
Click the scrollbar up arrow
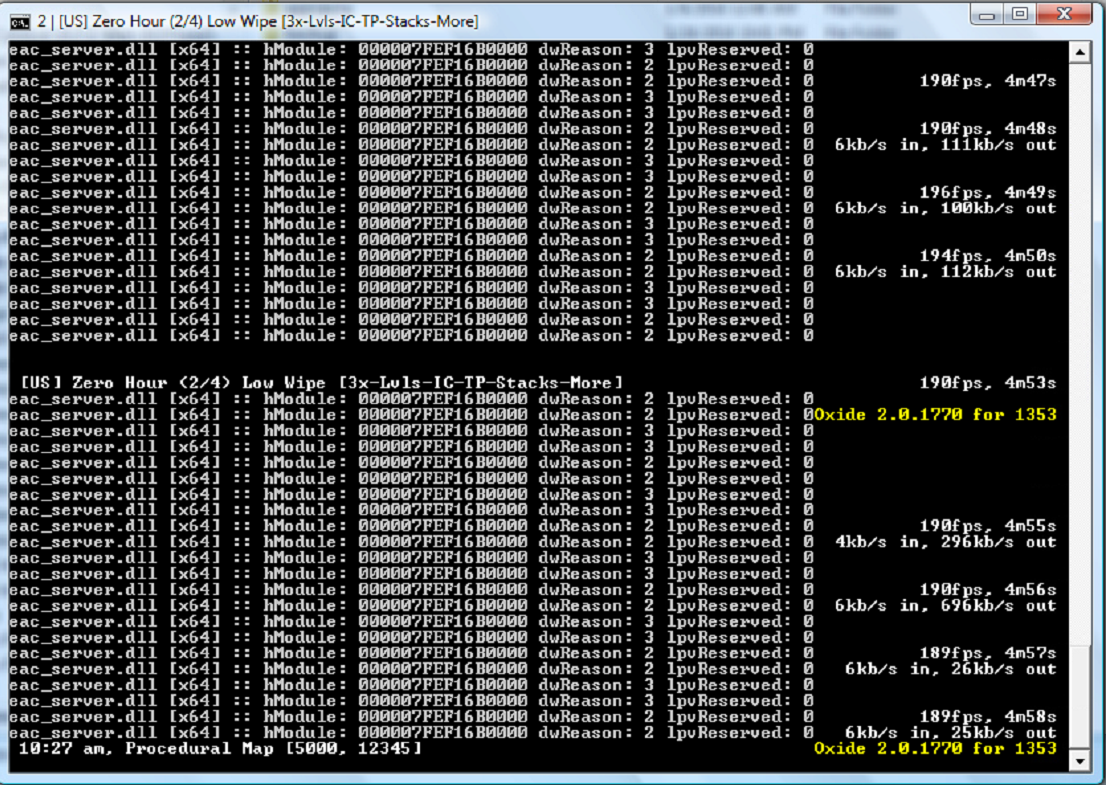(1080, 53)
